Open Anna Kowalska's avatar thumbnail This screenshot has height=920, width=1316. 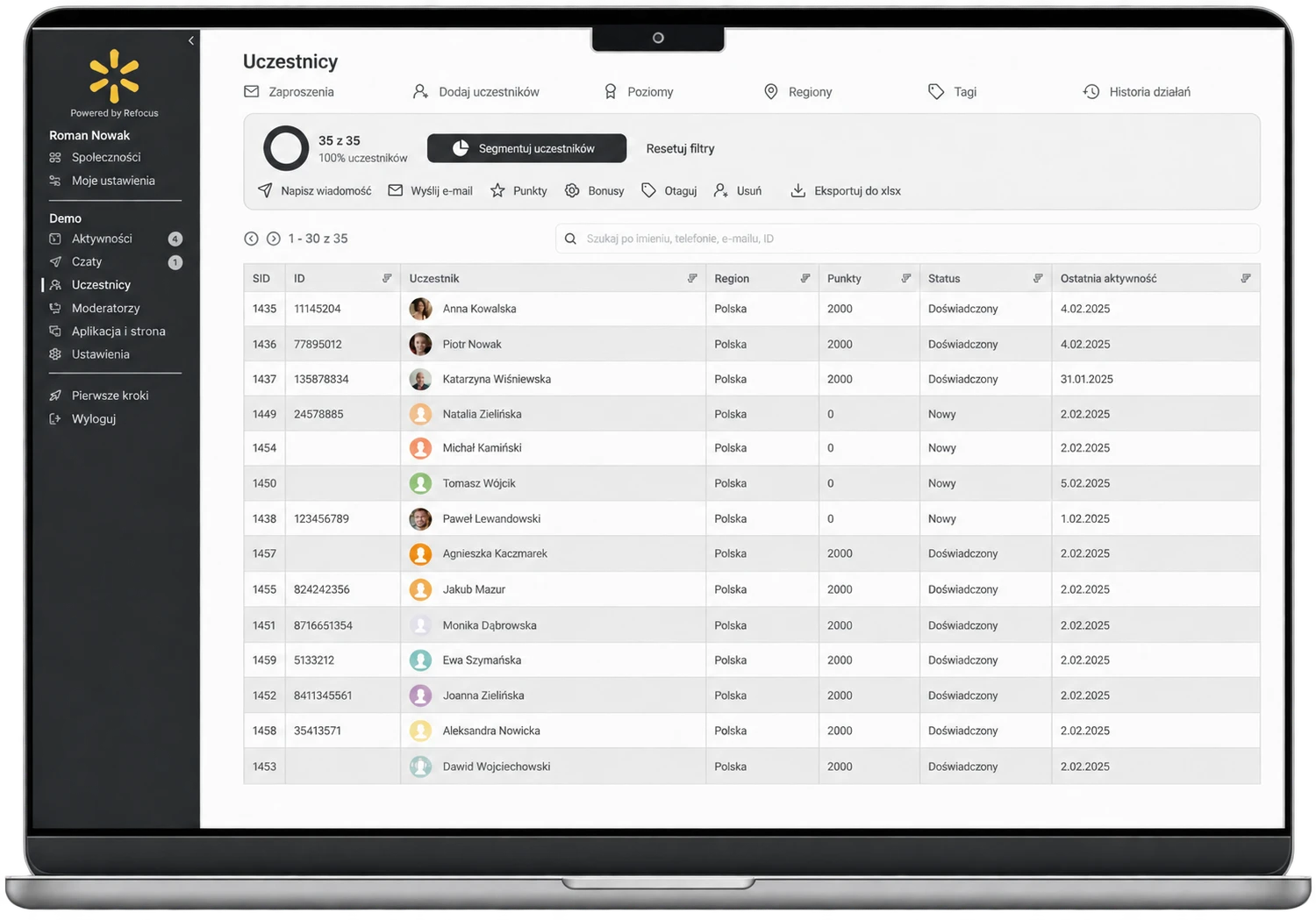coord(420,309)
